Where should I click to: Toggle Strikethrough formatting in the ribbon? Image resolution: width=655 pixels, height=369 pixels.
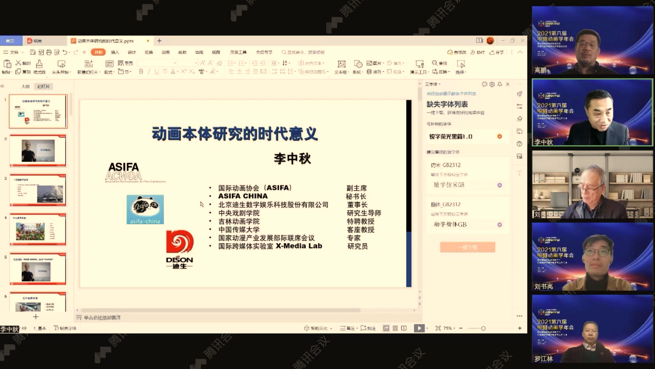point(165,72)
